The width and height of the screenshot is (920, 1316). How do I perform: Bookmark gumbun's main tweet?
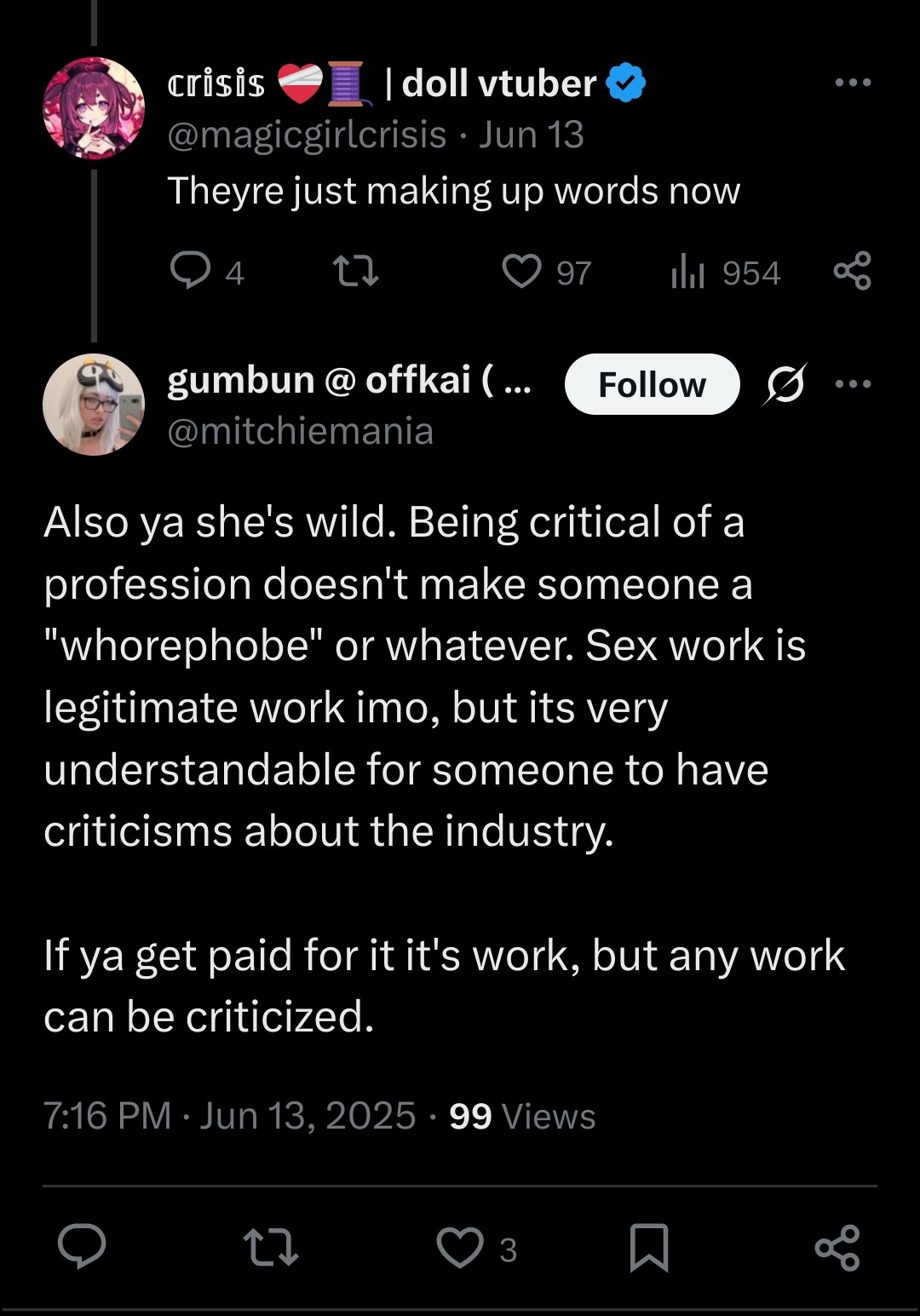pyautogui.click(x=648, y=1248)
